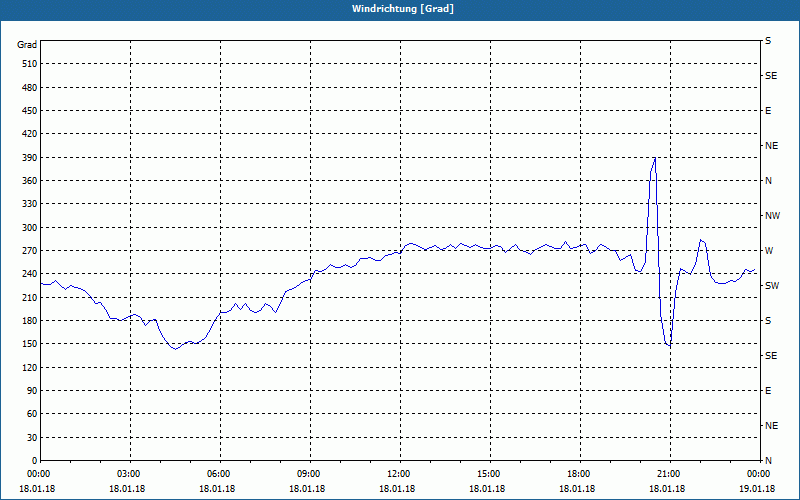Viewport: 800px width, 500px height.
Task: Select the 12:00 time axis label
Action: 400,474
